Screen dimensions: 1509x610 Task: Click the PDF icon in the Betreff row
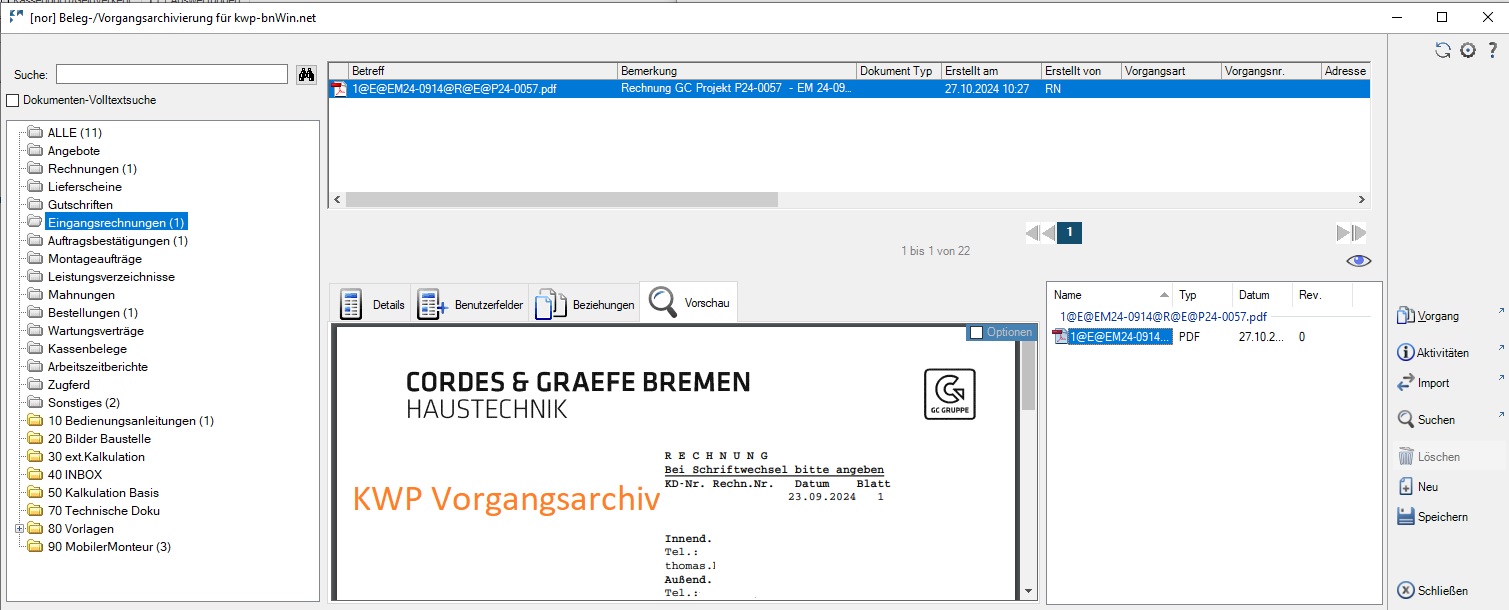[339, 89]
